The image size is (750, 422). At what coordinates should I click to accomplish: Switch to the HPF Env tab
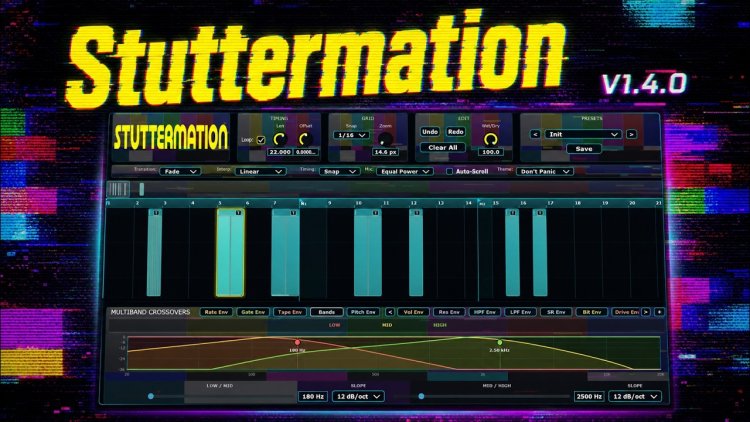click(485, 312)
